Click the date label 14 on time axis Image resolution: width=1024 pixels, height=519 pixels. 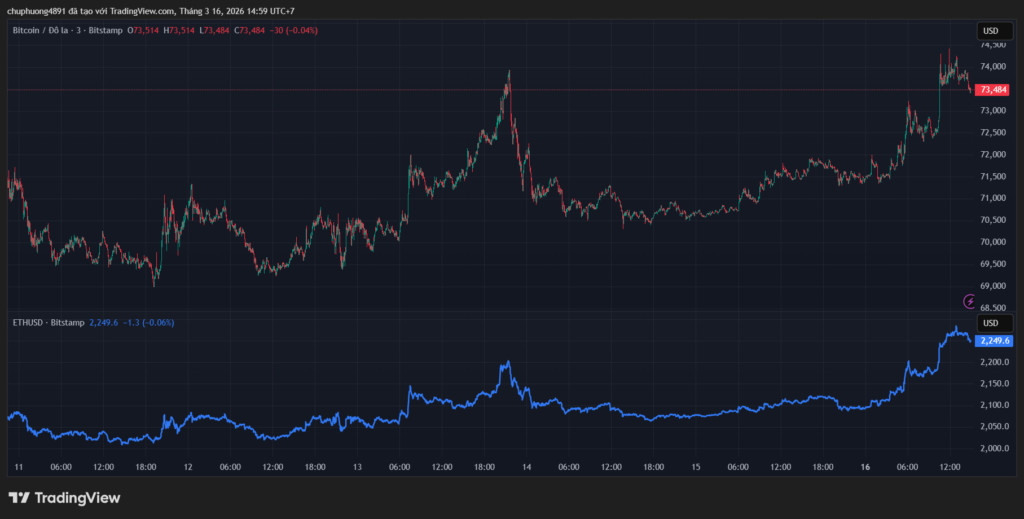pyautogui.click(x=526, y=467)
